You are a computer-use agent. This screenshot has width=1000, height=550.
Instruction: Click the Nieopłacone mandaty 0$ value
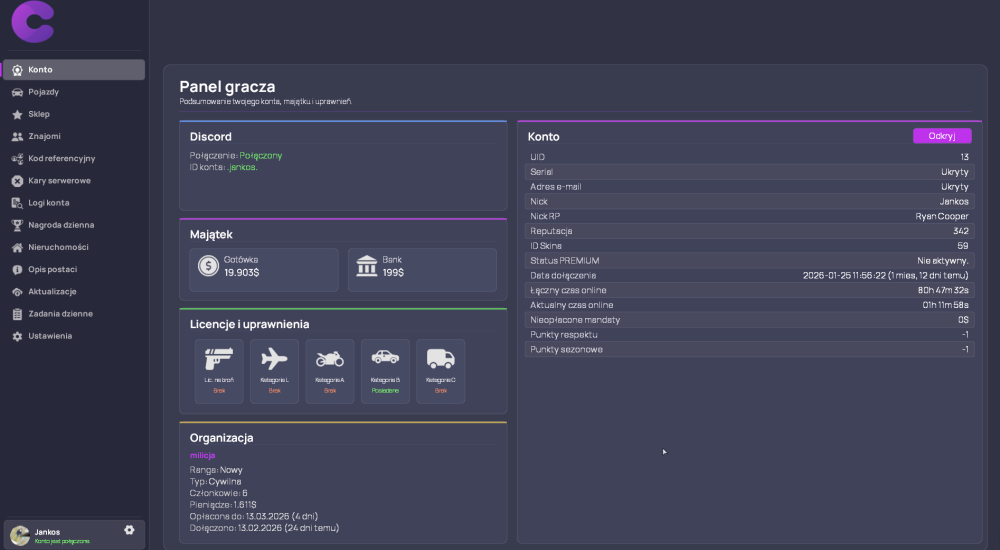tap(963, 320)
